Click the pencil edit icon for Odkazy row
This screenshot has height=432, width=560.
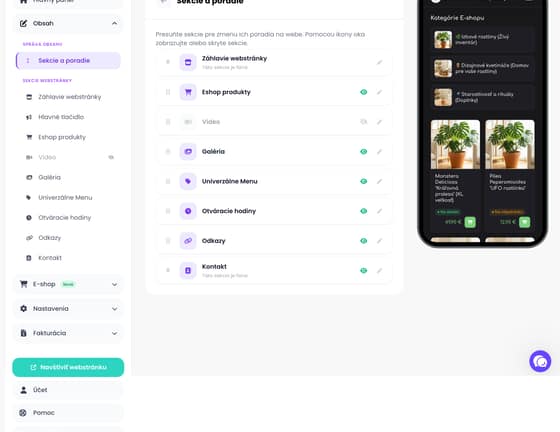[x=379, y=241]
